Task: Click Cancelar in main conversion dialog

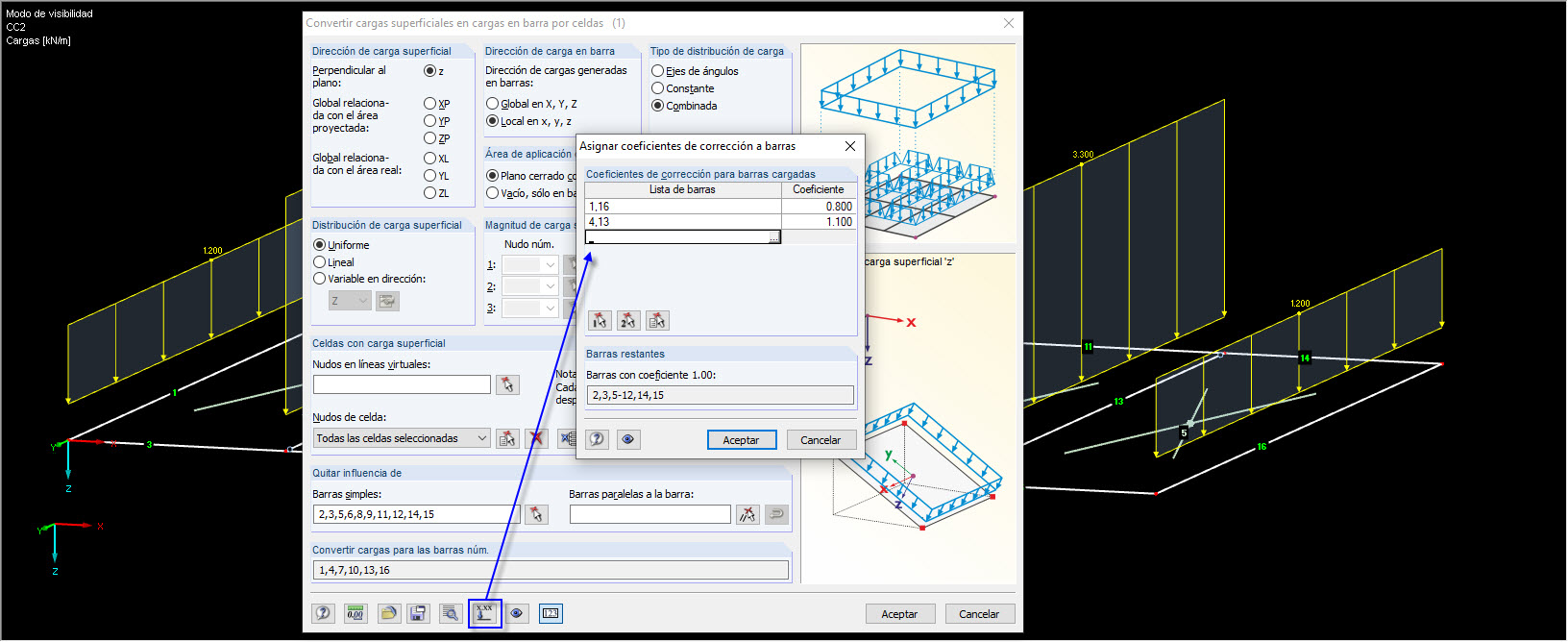Action: pos(979,613)
